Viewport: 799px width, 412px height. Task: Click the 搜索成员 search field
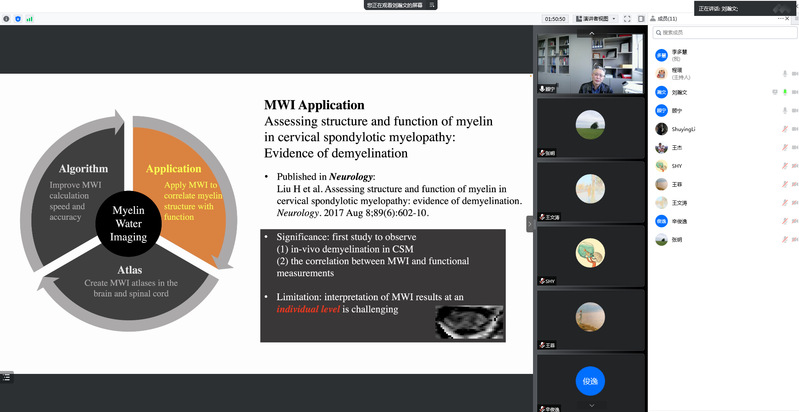tap(720, 33)
